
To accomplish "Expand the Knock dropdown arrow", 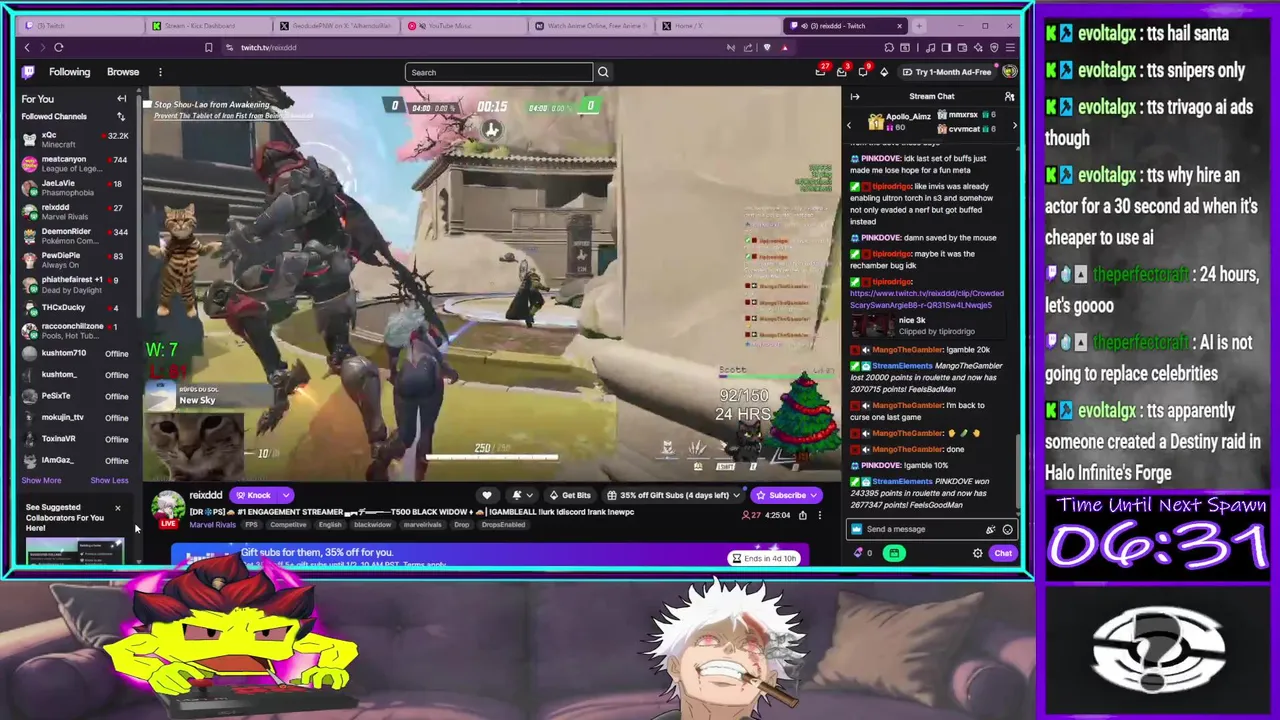I will click(285, 495).
